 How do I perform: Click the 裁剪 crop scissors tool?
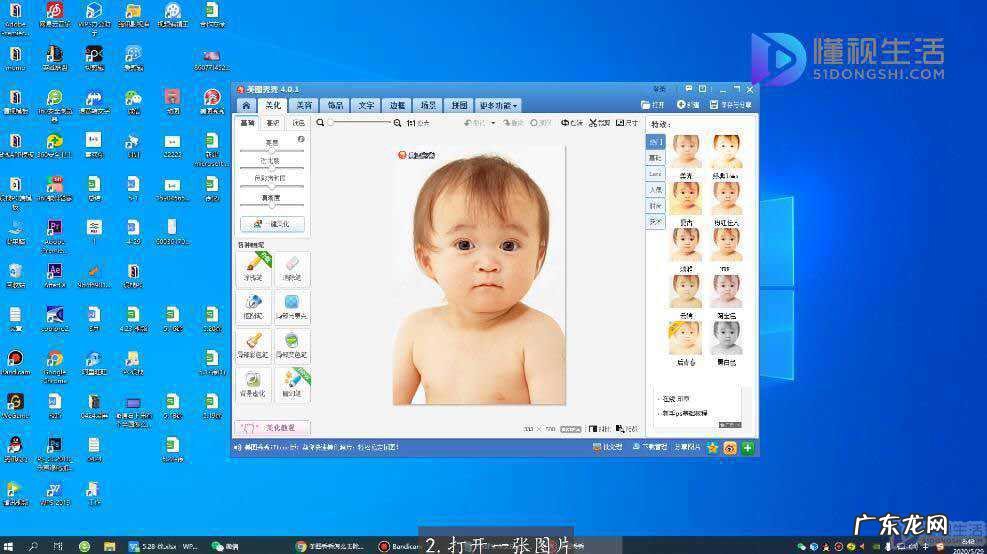[599, 123]
